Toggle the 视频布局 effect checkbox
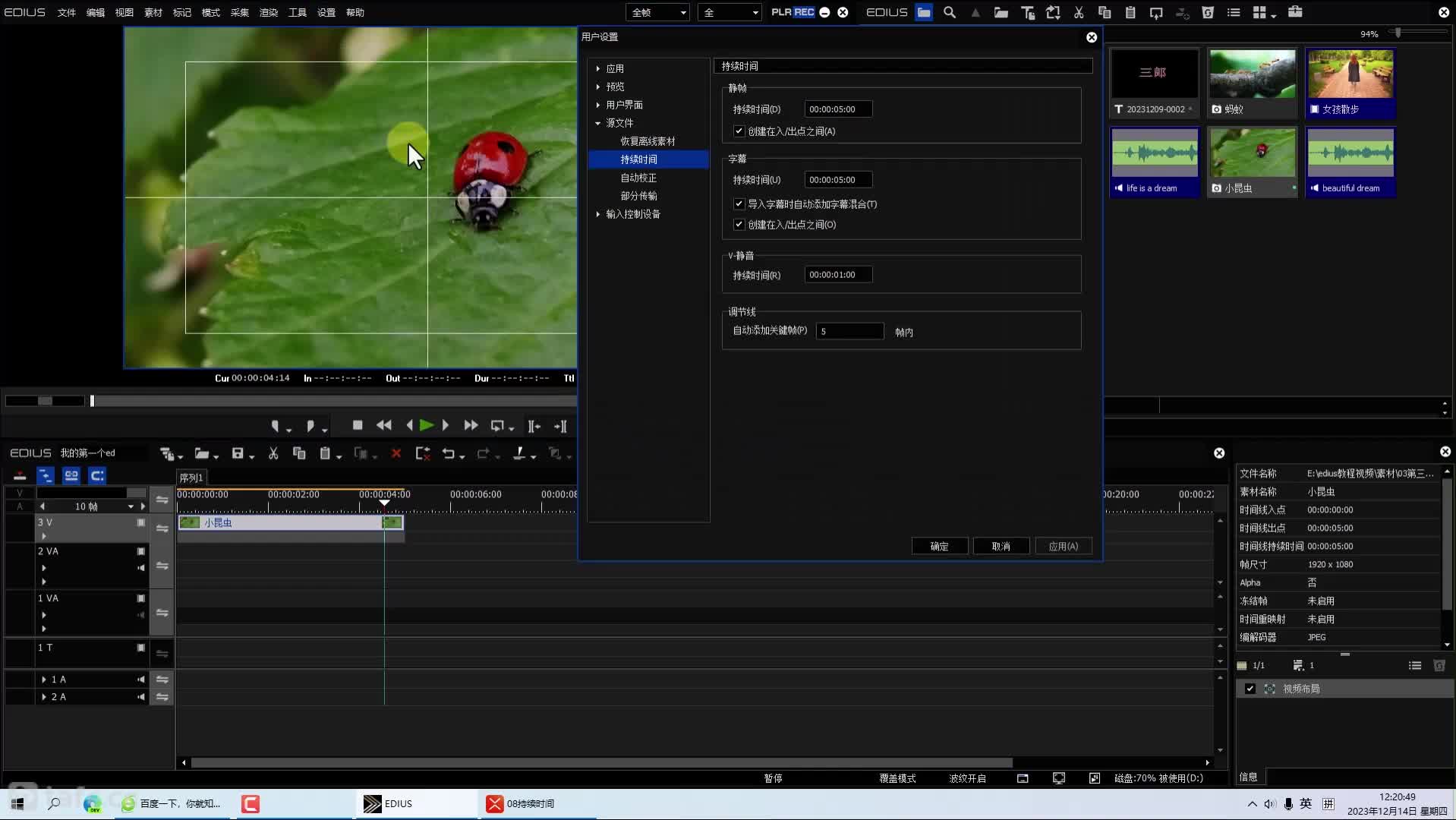Image resolution: width=1456 pixels, height=820 pixels. click(x=1250, y=689)
